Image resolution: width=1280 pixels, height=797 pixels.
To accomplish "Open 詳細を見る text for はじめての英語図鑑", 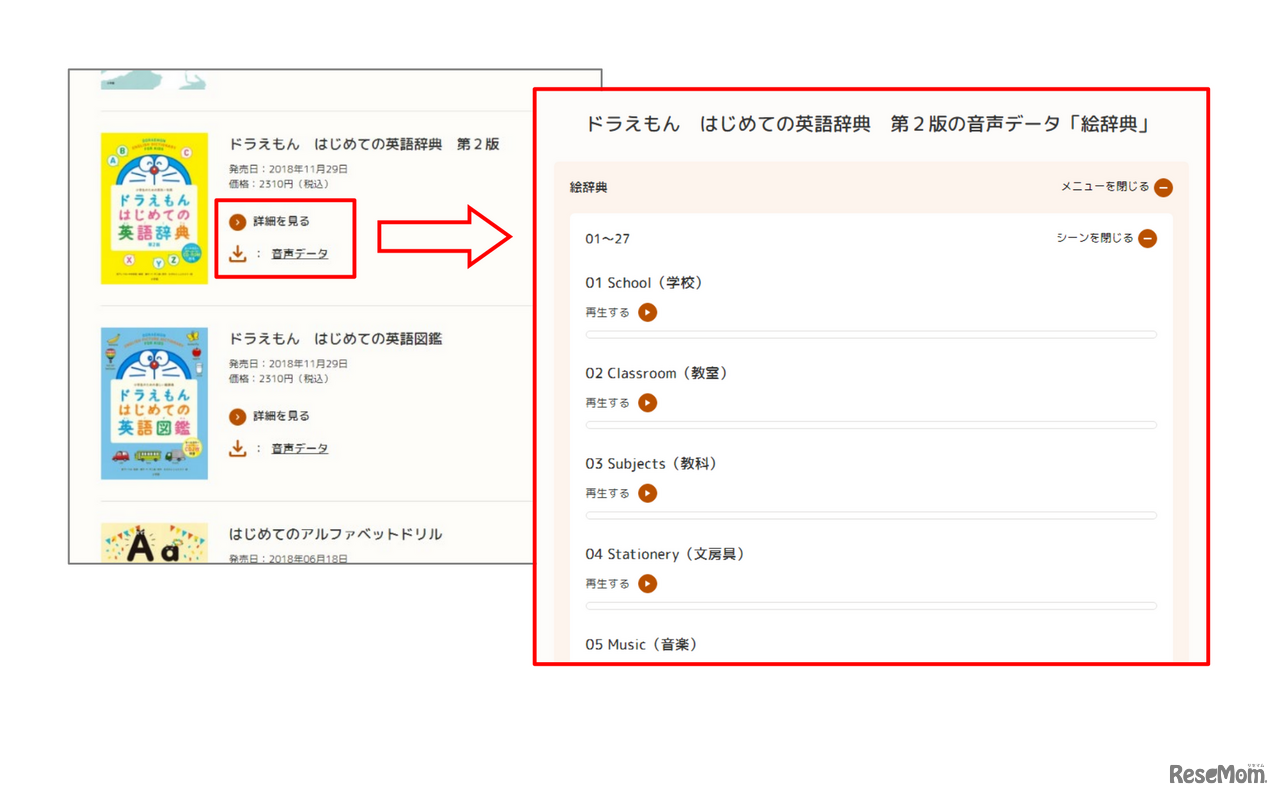I will (x=281, y=416).
